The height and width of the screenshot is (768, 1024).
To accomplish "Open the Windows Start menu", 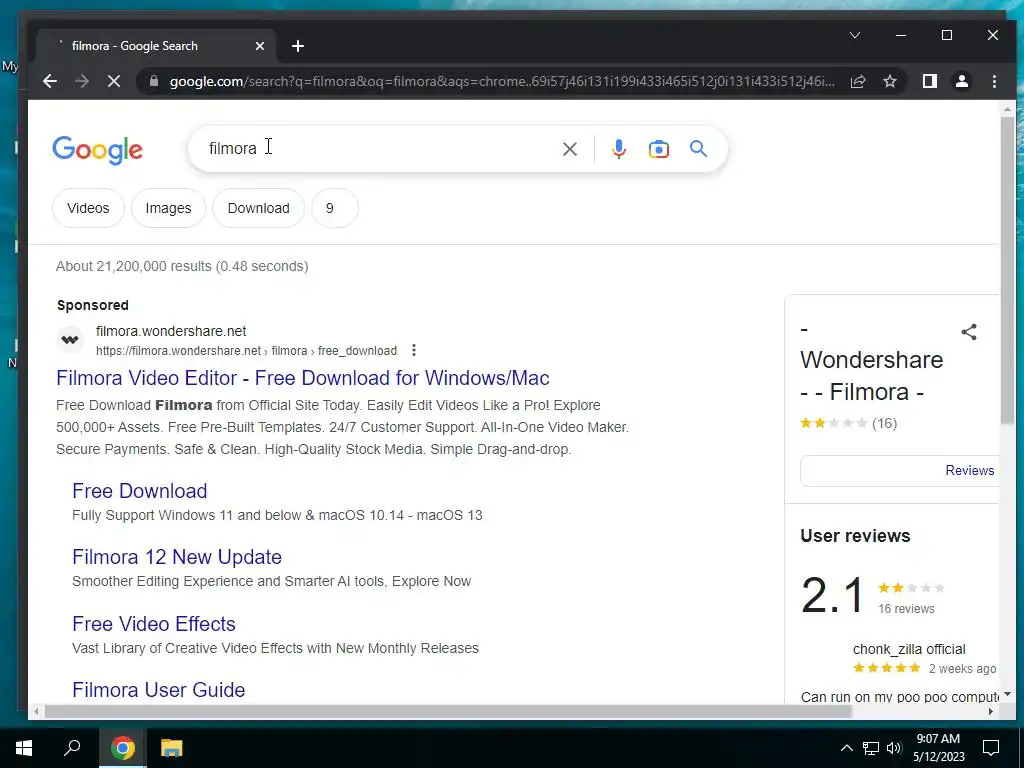I will 24,748.
